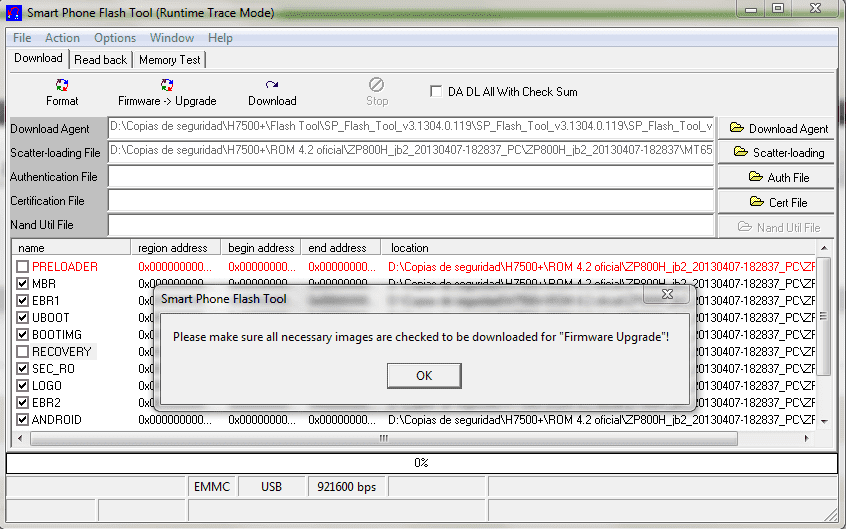Click the horizontal scrollbar thumb in list
This screenshot has height=529, width=846.
(384, 438)
